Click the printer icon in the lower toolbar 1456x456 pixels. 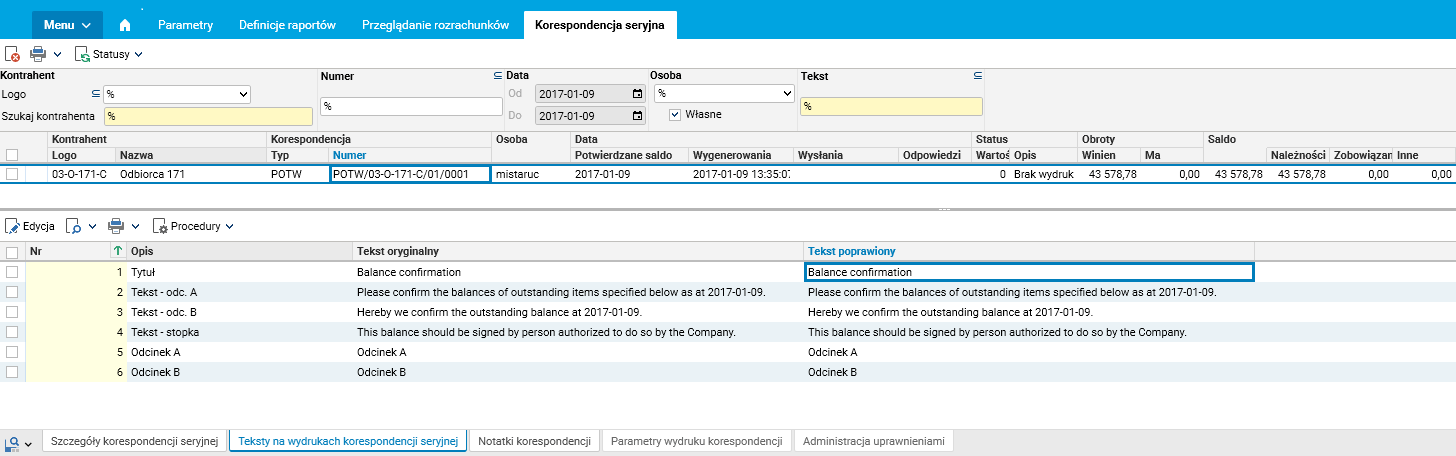pyautogui.click(x=116, y=226)
